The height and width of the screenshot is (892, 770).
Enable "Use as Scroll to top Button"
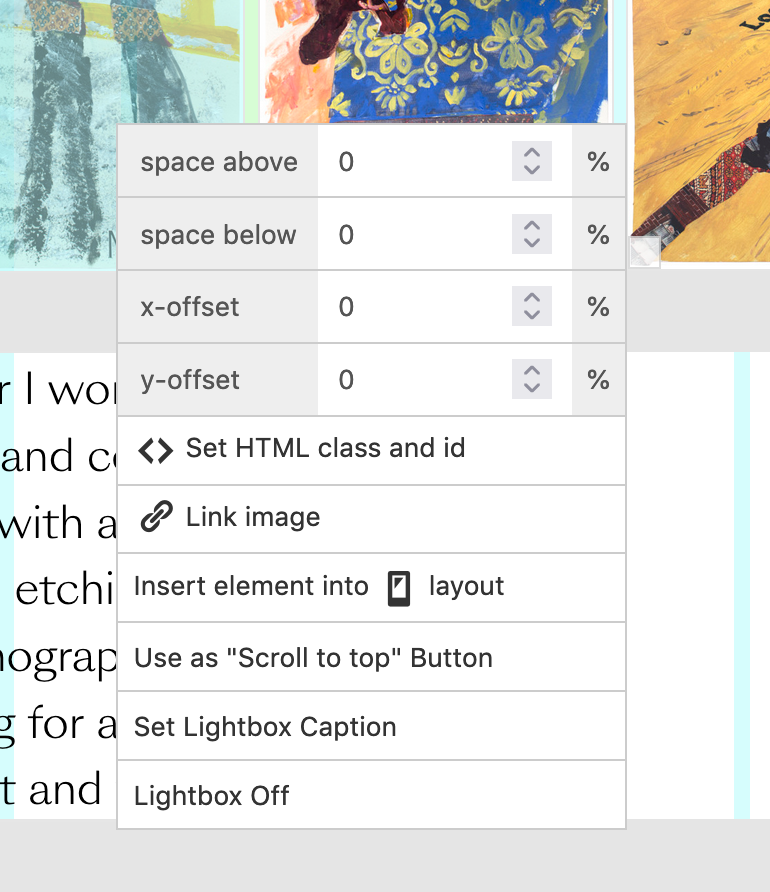pos(313,657)
